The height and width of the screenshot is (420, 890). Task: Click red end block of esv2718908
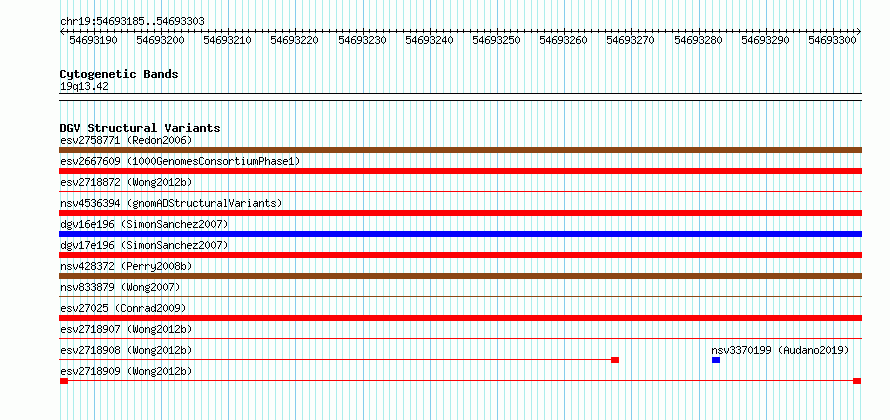click(x=615, y=360)
